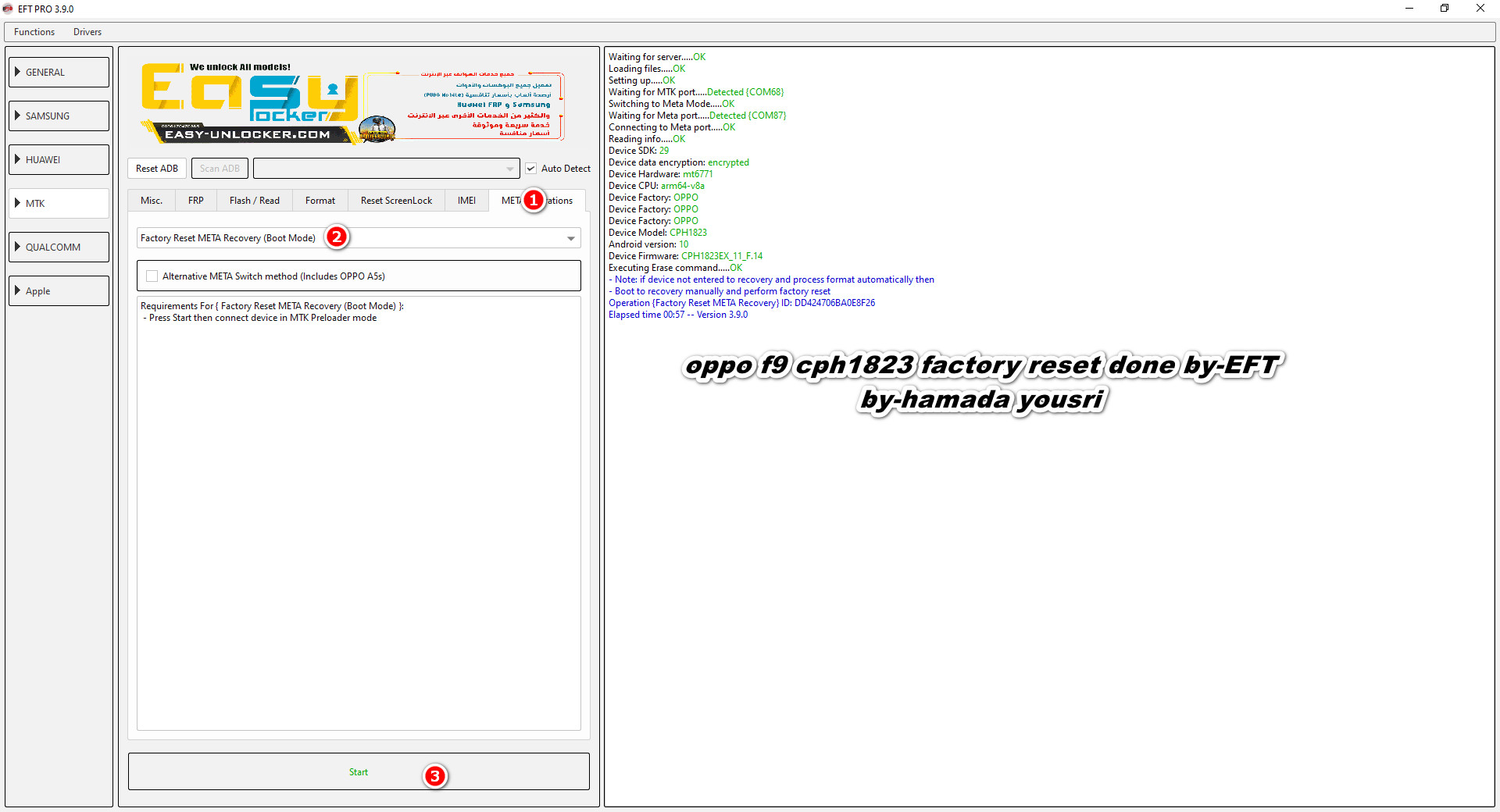The height and width of the screenshot is (812, 1500).
Task: Switch to the Format tab
Action: pyautogui.click(x=320, y=201)
